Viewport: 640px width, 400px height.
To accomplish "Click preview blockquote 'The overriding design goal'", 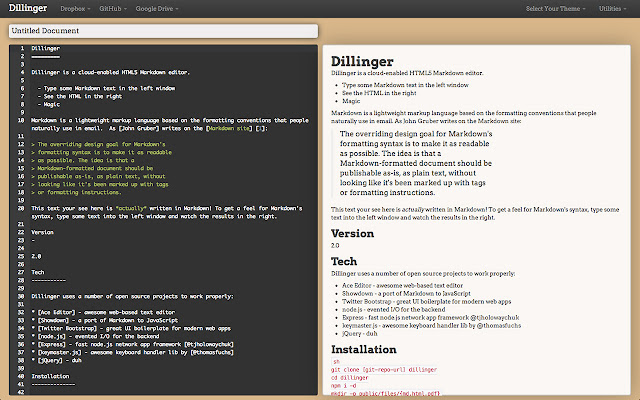I will [x=416, y=134].
